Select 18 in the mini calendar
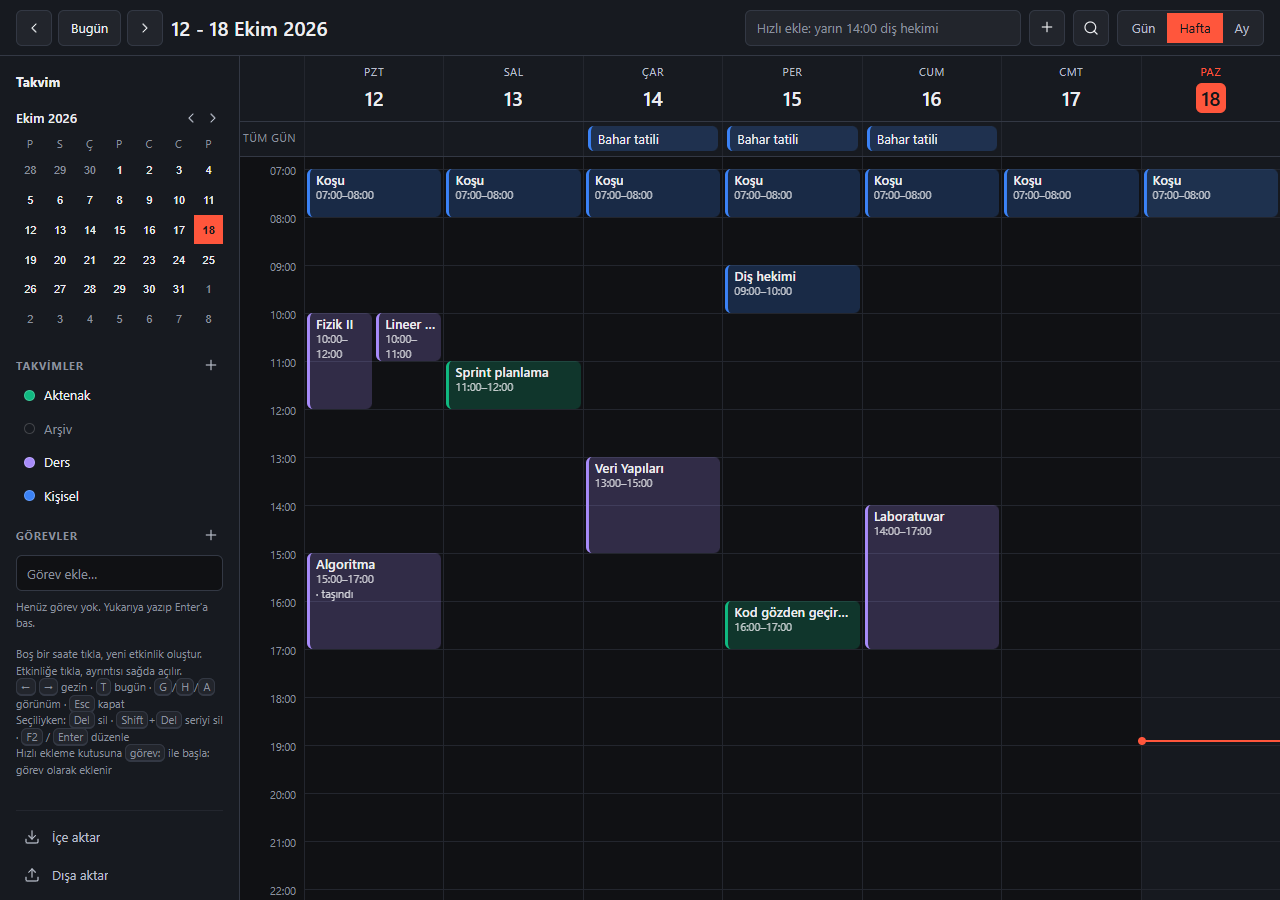Image resolution: width=1280 pixels, height=900 pixels. point(208,230)
